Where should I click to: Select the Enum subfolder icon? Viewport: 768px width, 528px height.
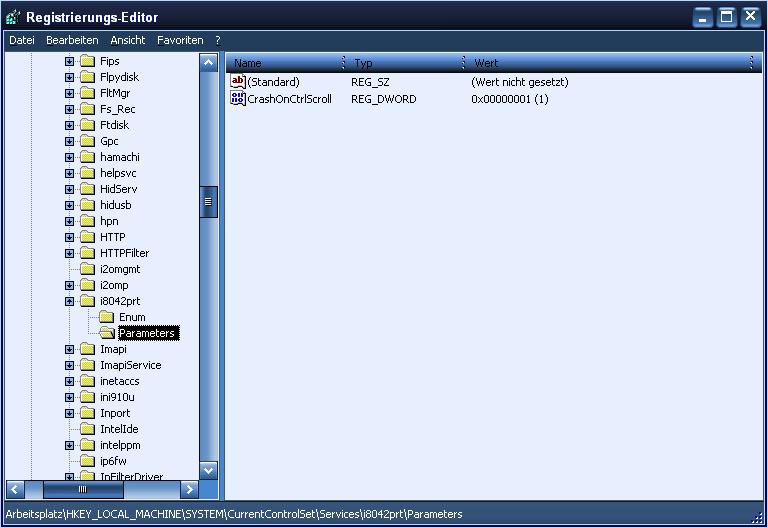click(106, 317)
